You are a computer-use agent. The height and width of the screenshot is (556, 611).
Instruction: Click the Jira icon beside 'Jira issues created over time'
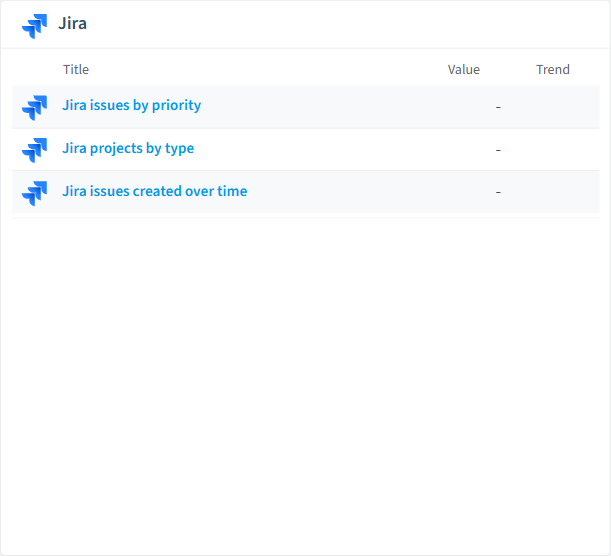coord(35,193)
